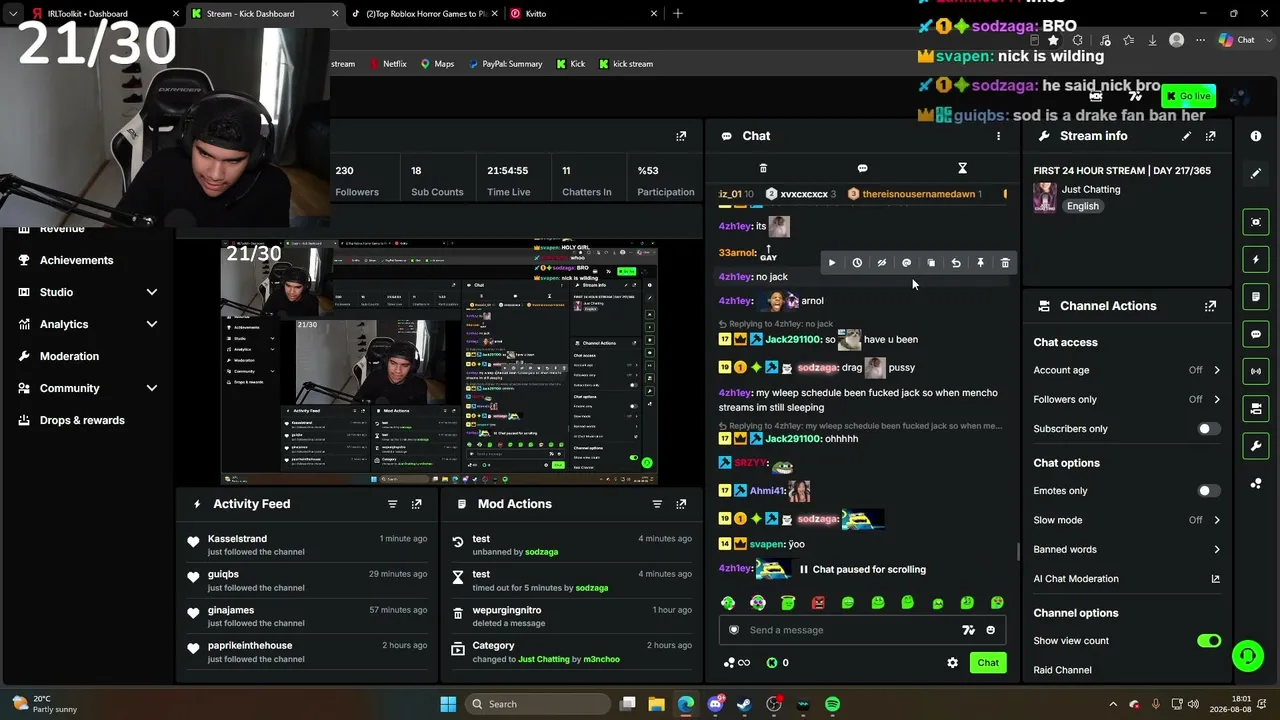Open Spotify from the taskbar
The width and height of the screenshot is (1280, 720).
[833, 704]
